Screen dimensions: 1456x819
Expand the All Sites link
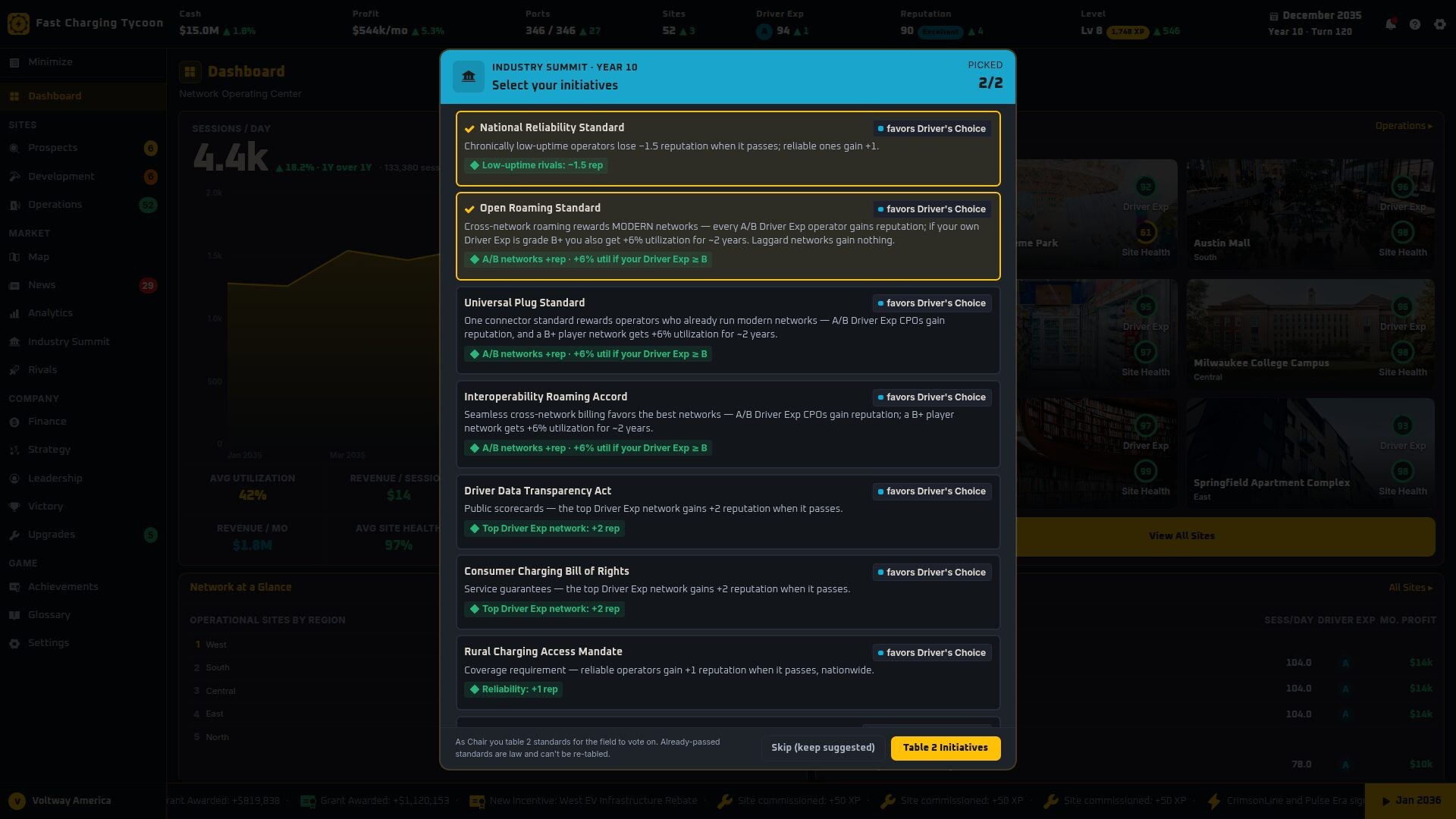click(1410, 588)
